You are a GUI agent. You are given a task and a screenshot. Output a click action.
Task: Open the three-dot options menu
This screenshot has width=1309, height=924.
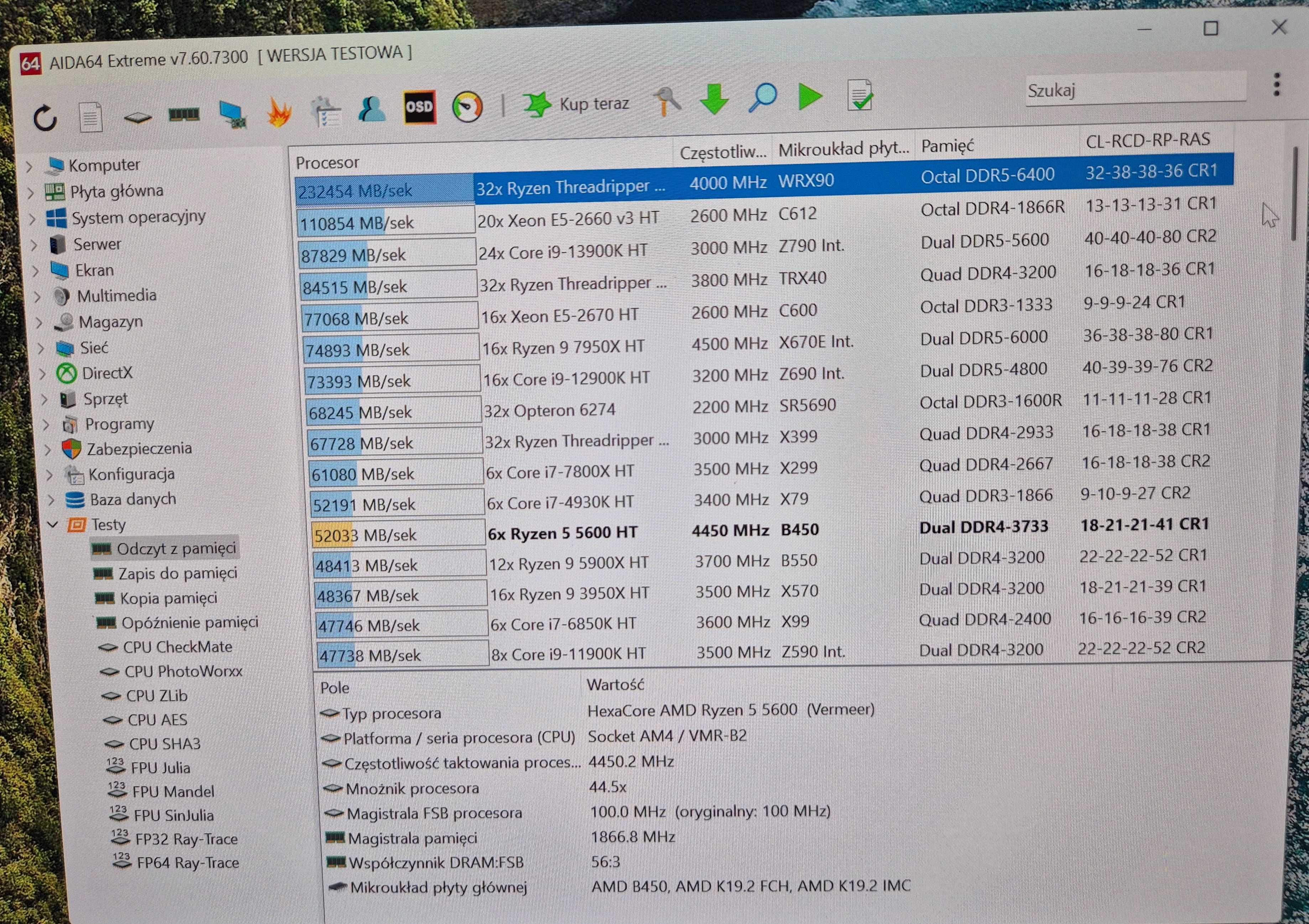click(1277, 84)
